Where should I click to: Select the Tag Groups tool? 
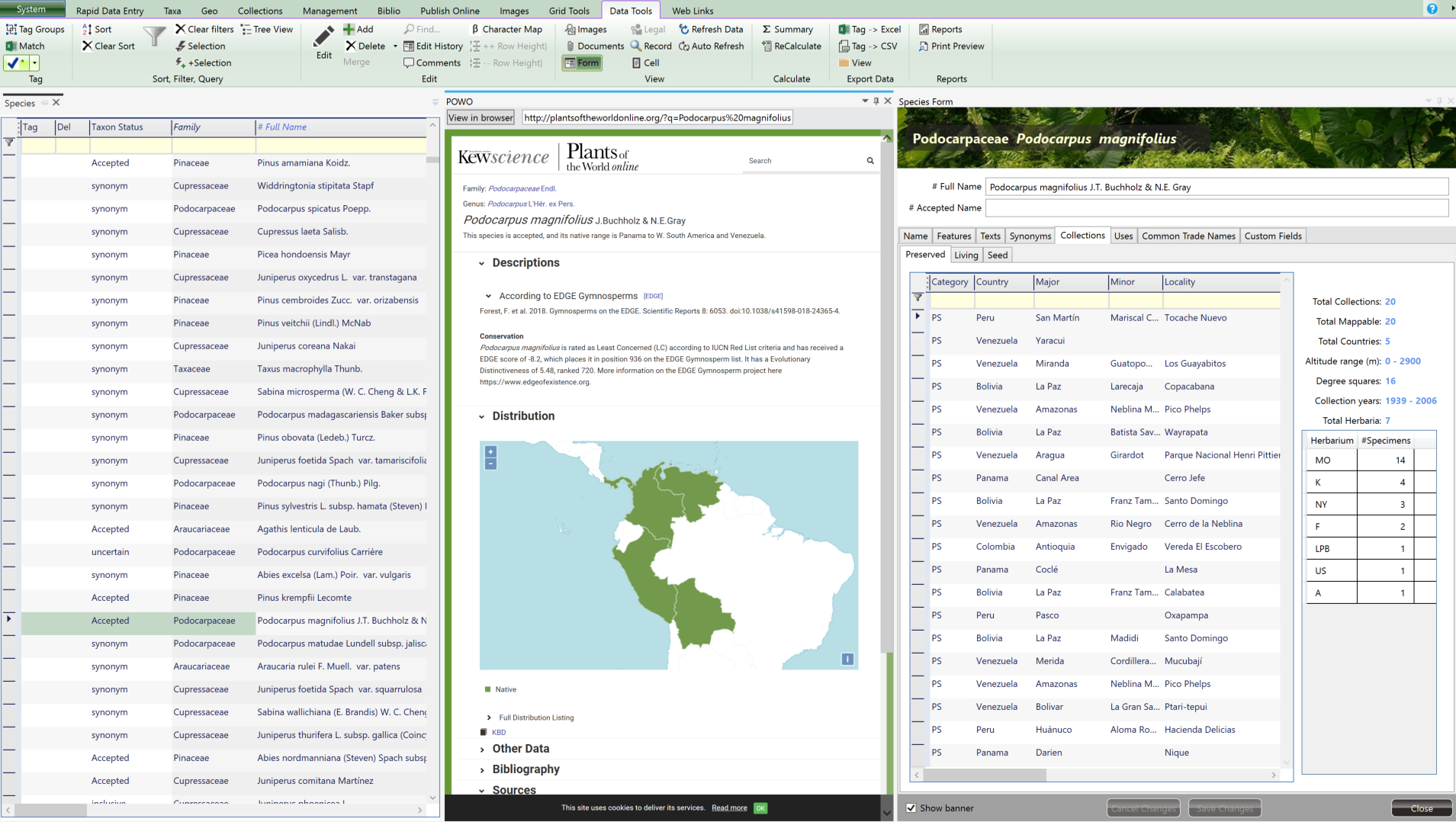pos(36,29)
